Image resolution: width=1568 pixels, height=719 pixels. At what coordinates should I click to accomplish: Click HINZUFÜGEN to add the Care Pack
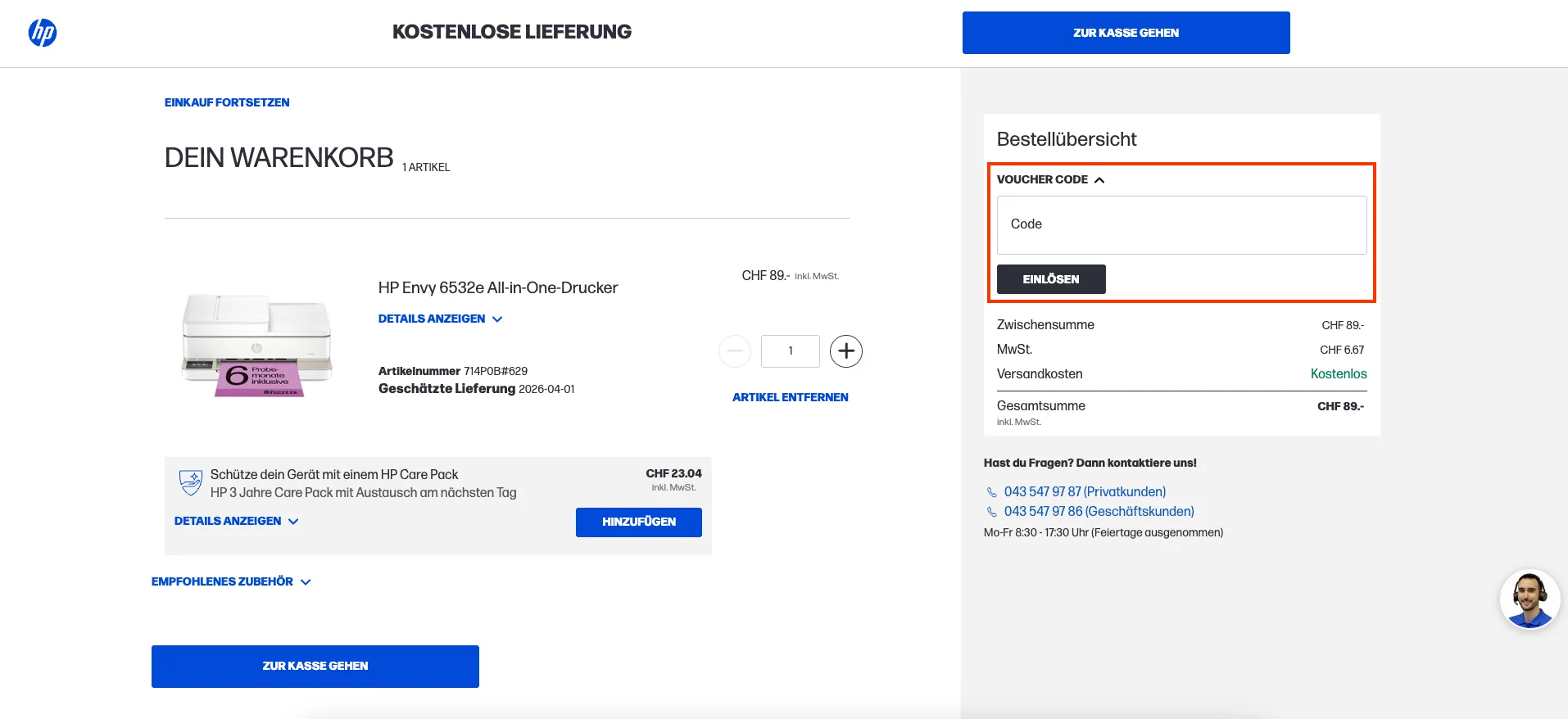click(638, 522)
